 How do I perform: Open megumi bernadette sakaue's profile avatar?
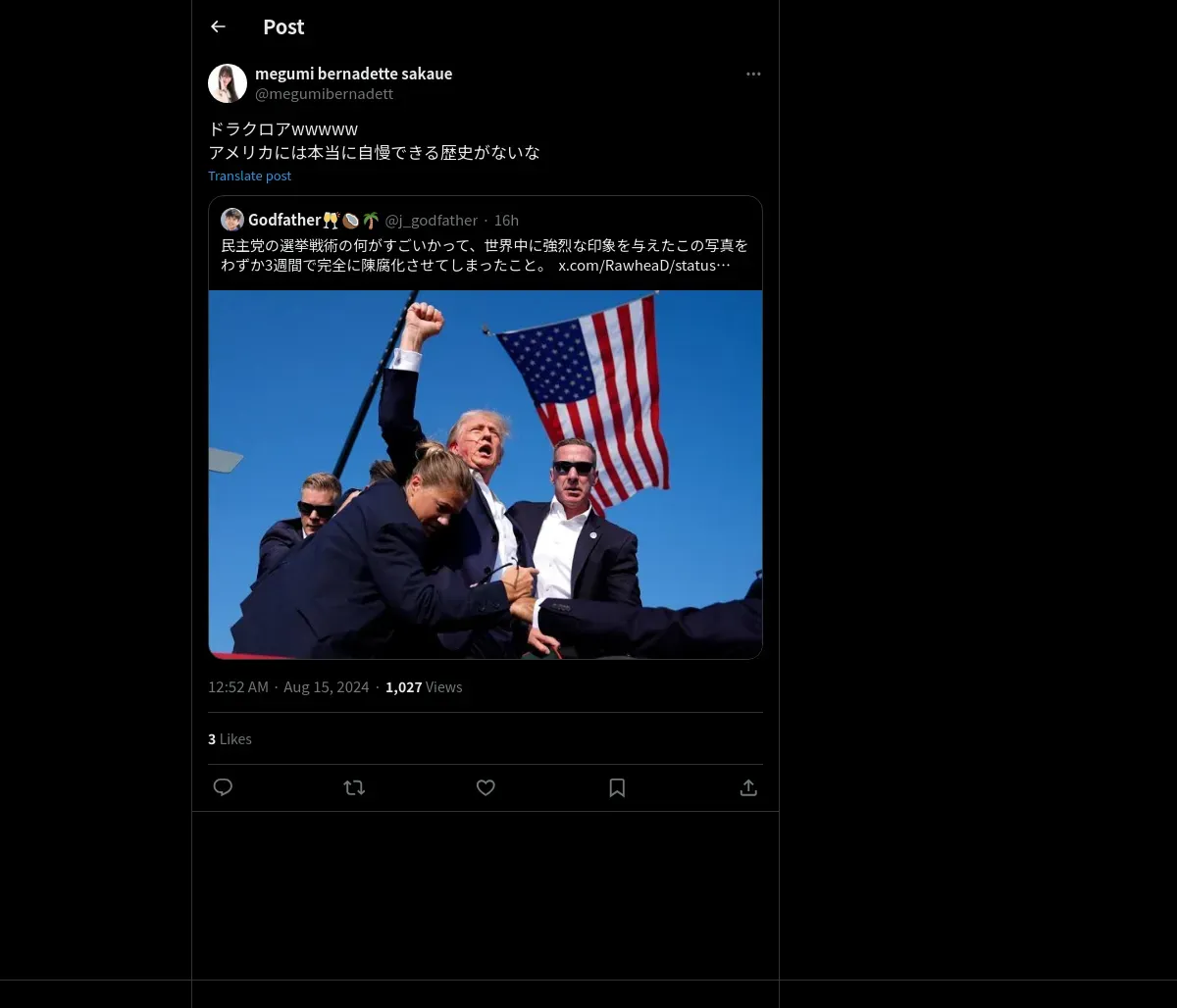point(228,83)
